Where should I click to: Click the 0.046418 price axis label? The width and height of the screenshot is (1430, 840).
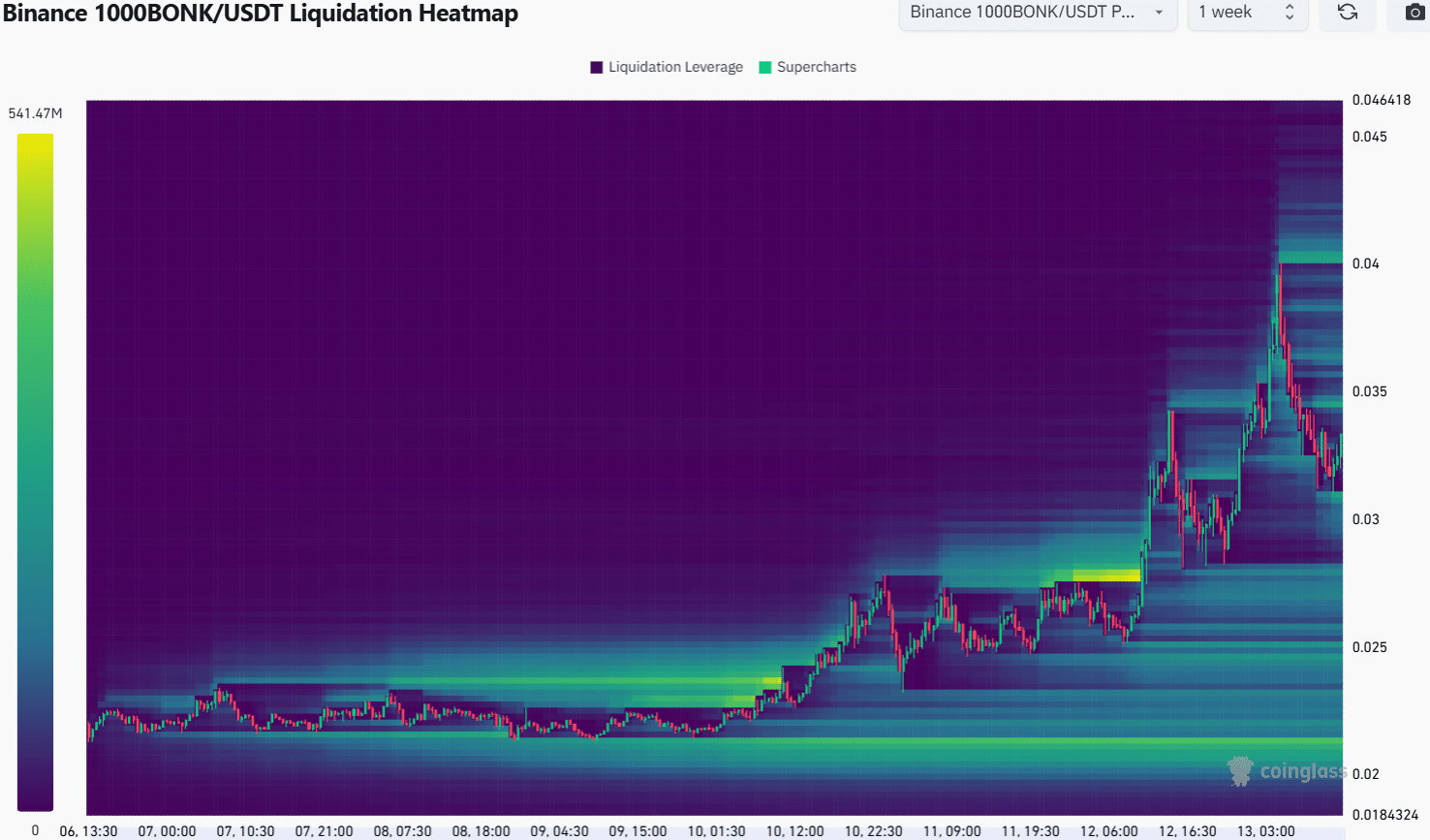[1382, 100]
